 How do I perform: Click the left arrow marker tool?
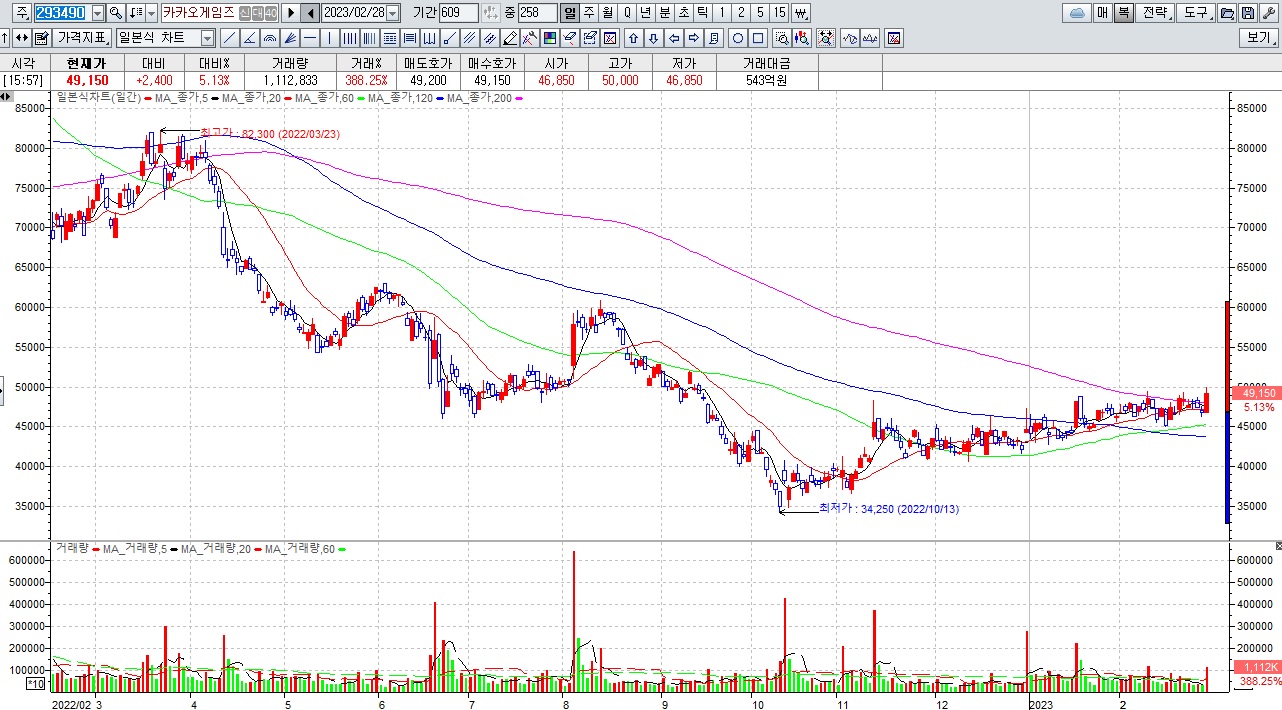tap(673, 38)
